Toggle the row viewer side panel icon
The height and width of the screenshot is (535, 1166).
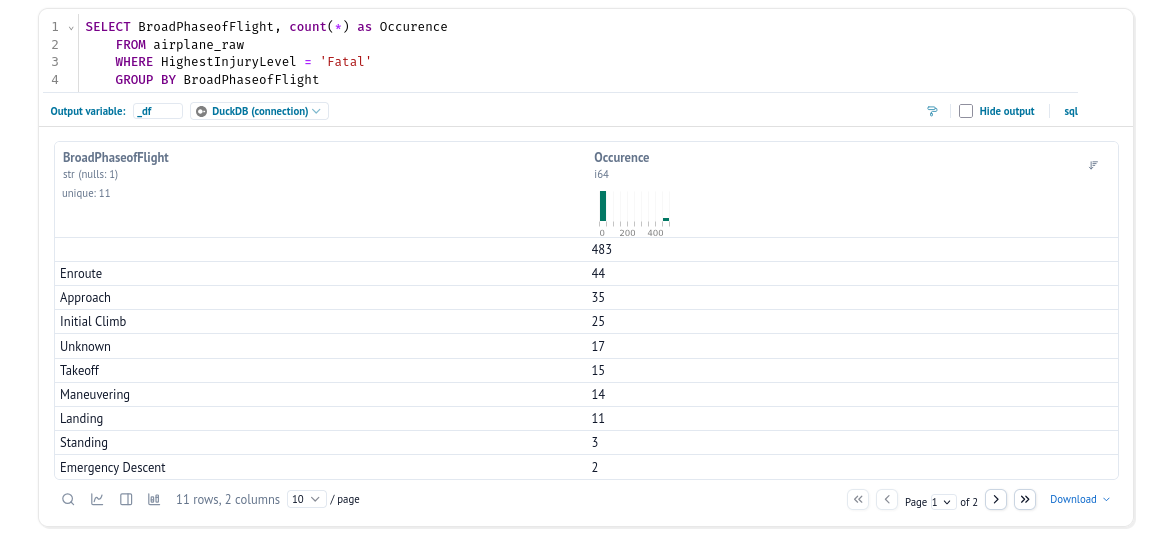click(126, 499)
